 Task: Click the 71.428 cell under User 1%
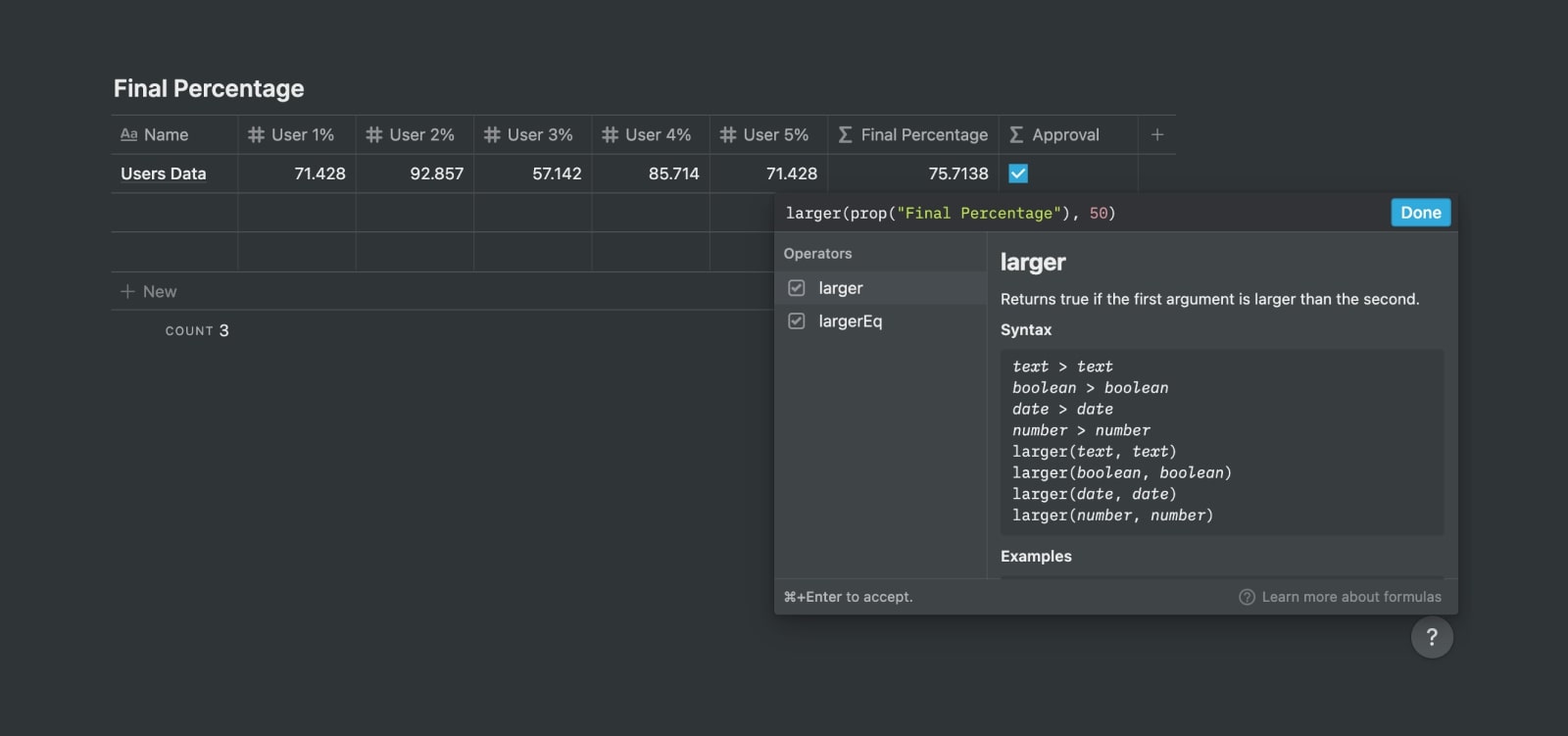point(297,173)
